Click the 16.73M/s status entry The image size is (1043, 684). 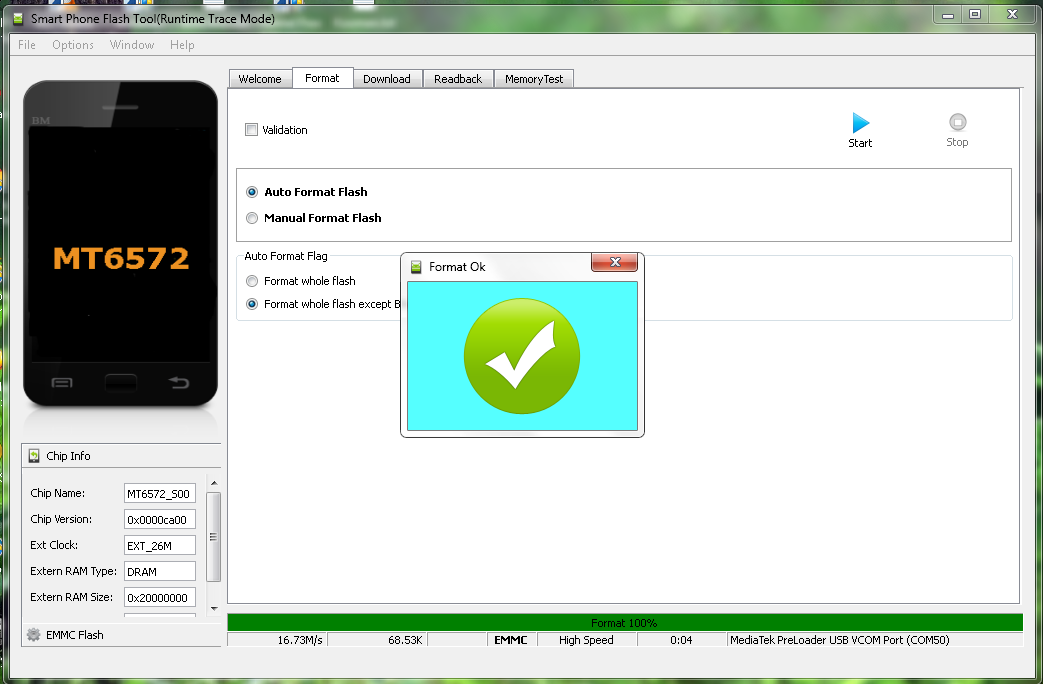pyautogui.click(x=278, y=640)
